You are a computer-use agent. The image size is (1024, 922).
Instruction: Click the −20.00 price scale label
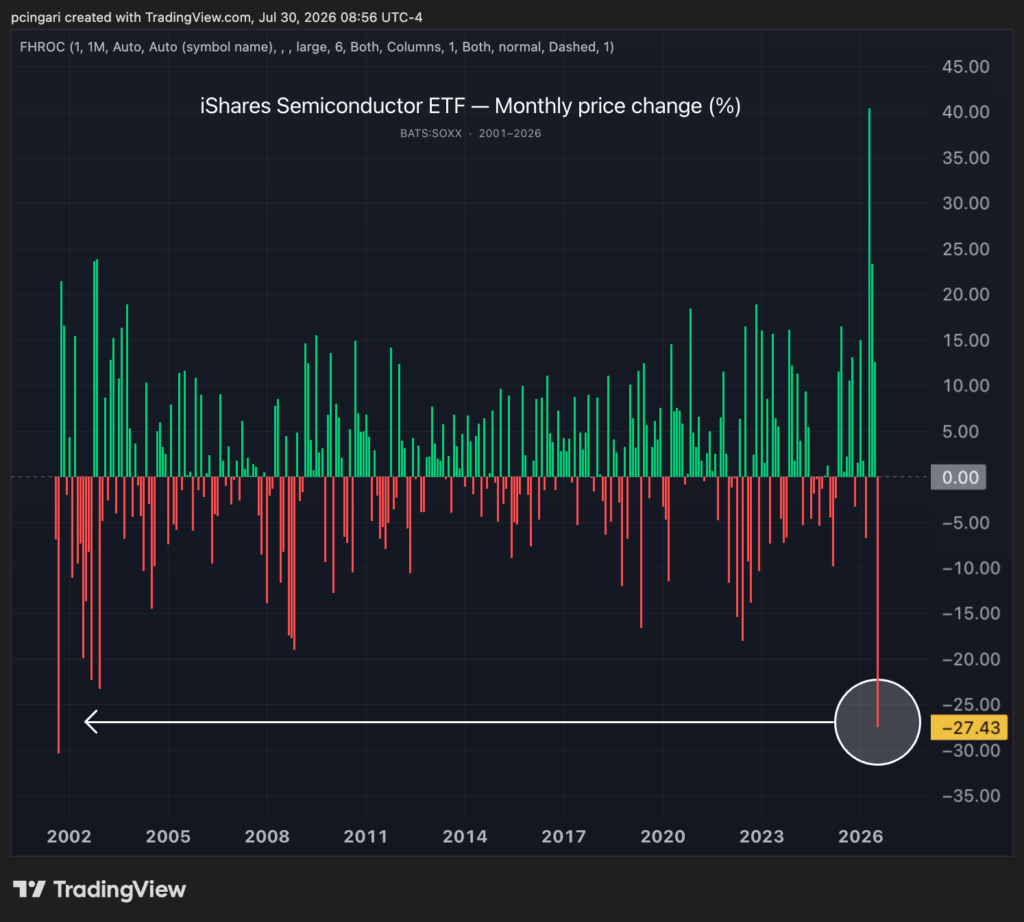(970, 660)
